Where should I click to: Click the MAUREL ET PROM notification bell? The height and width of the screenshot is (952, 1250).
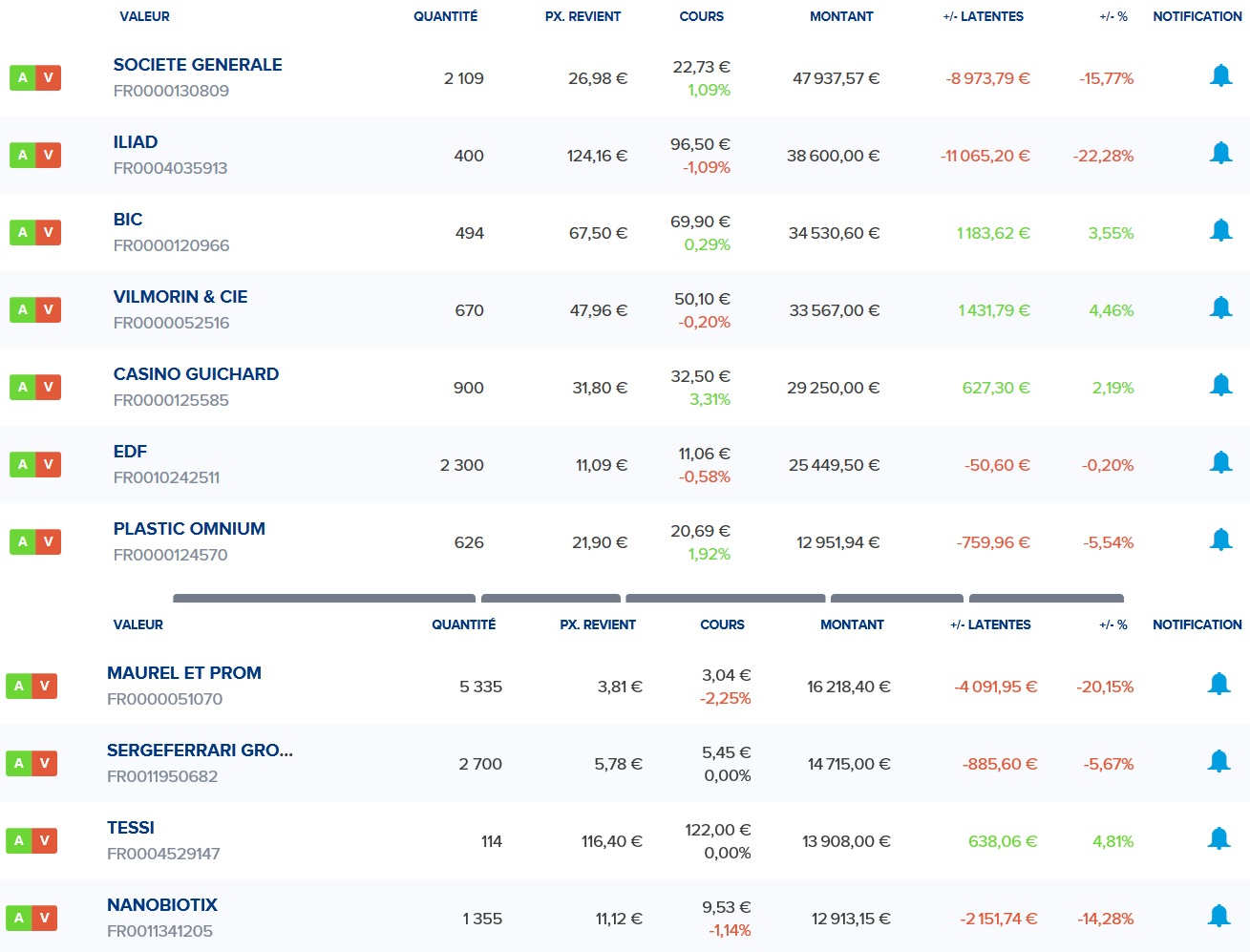click(1218, 684)
